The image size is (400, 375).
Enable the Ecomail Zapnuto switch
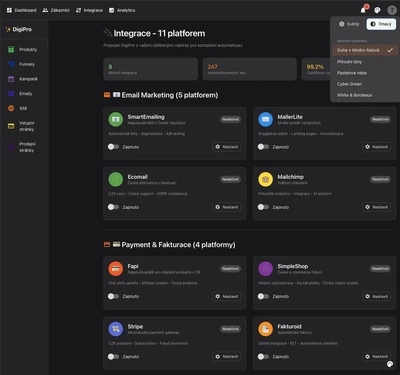pos(113,207)
